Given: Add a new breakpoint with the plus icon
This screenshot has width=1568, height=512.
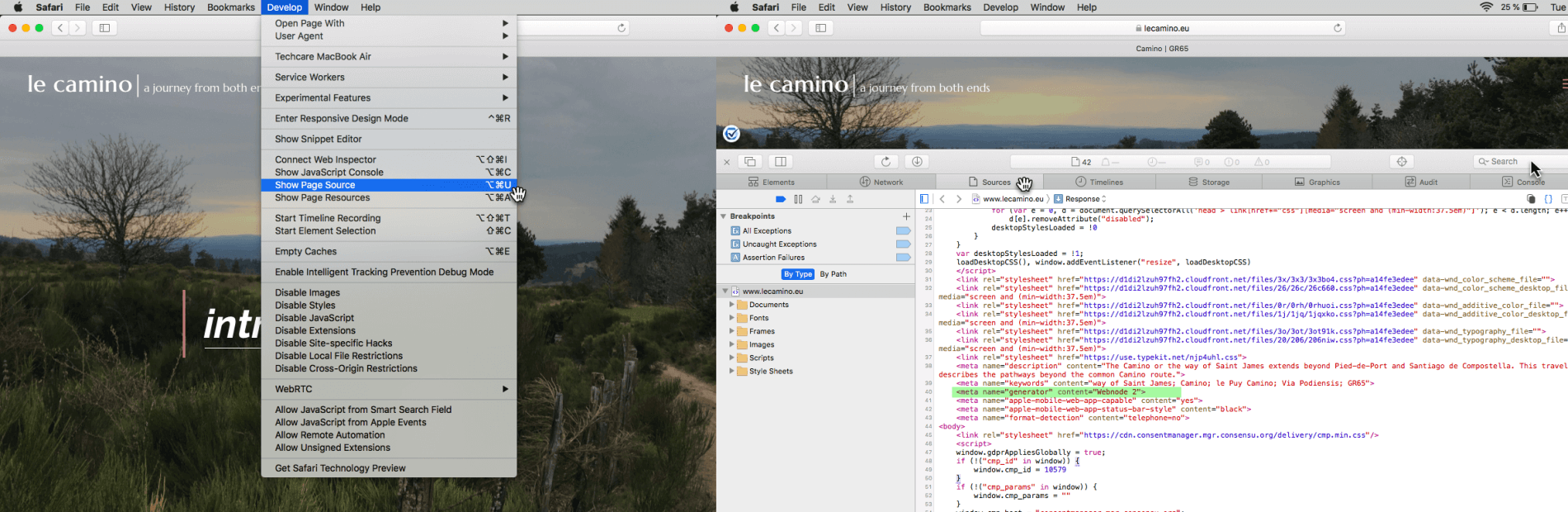Looking at the screenshot, I should pyautogui.click(x=906, y=216).
